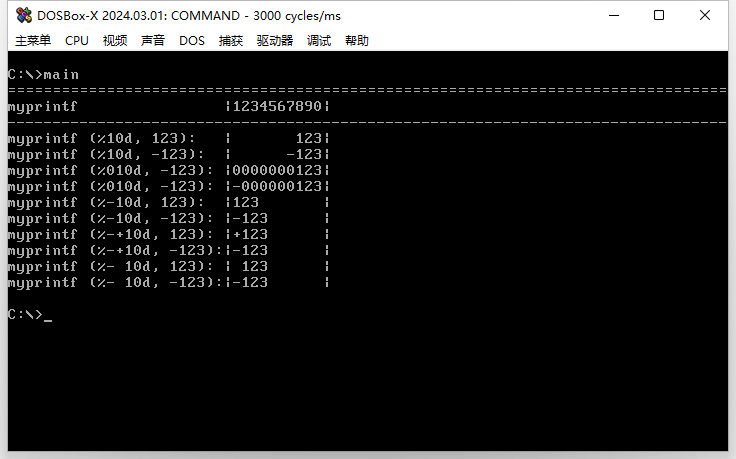This screenshot has height=459, width=736.
Task: Click the 'myprintf (%- 10d, 123):' line
Action: pyautogui.click(x=169, y=266)
